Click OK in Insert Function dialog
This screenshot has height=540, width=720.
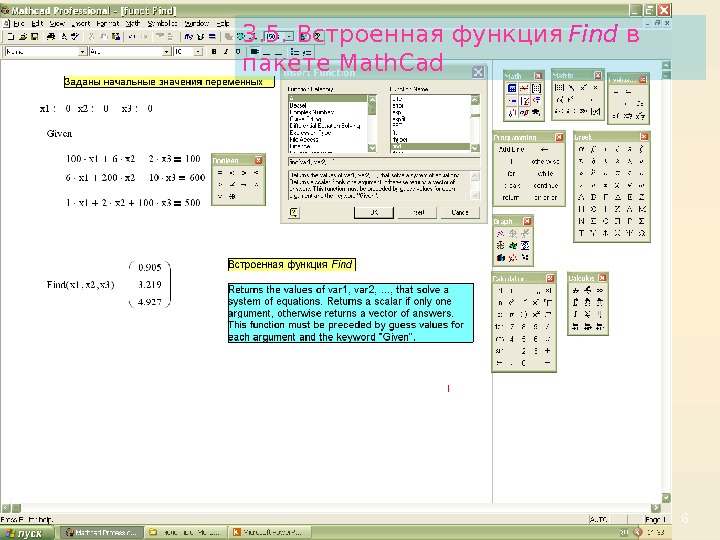pyautogui.click(x=374, y=212)
